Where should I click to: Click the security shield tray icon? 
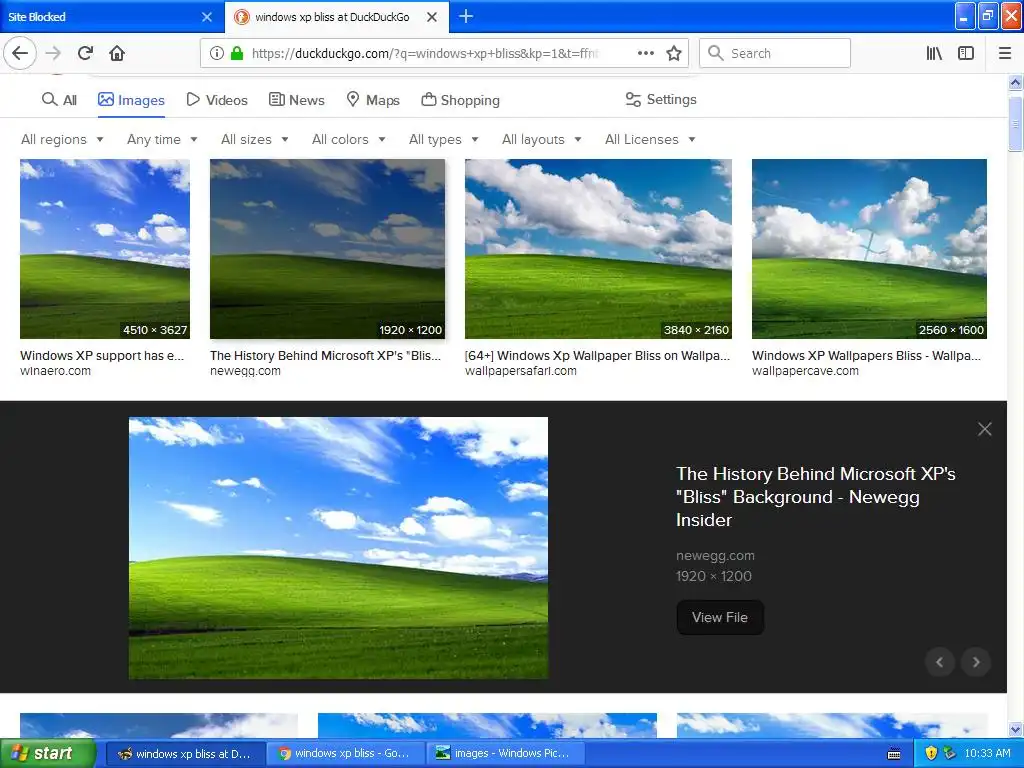click(931, 753)
